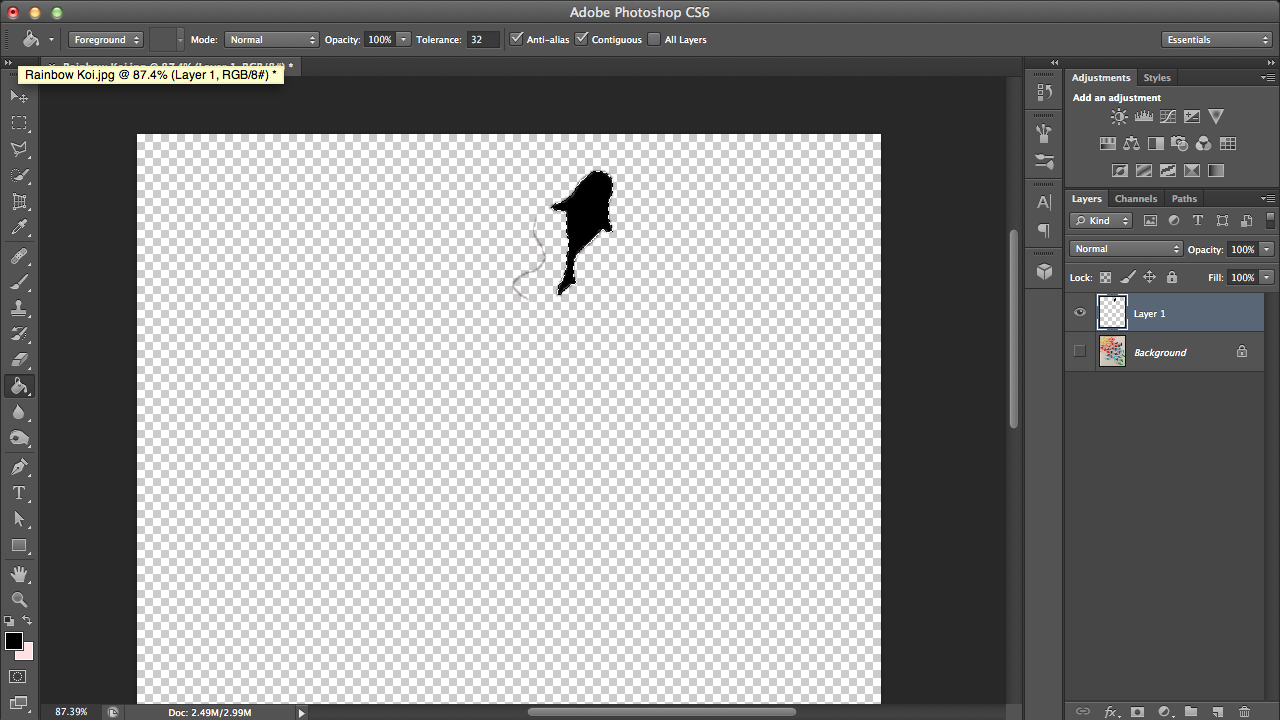
Task: Click the foreground color swatch
Action: pos(14,643)
